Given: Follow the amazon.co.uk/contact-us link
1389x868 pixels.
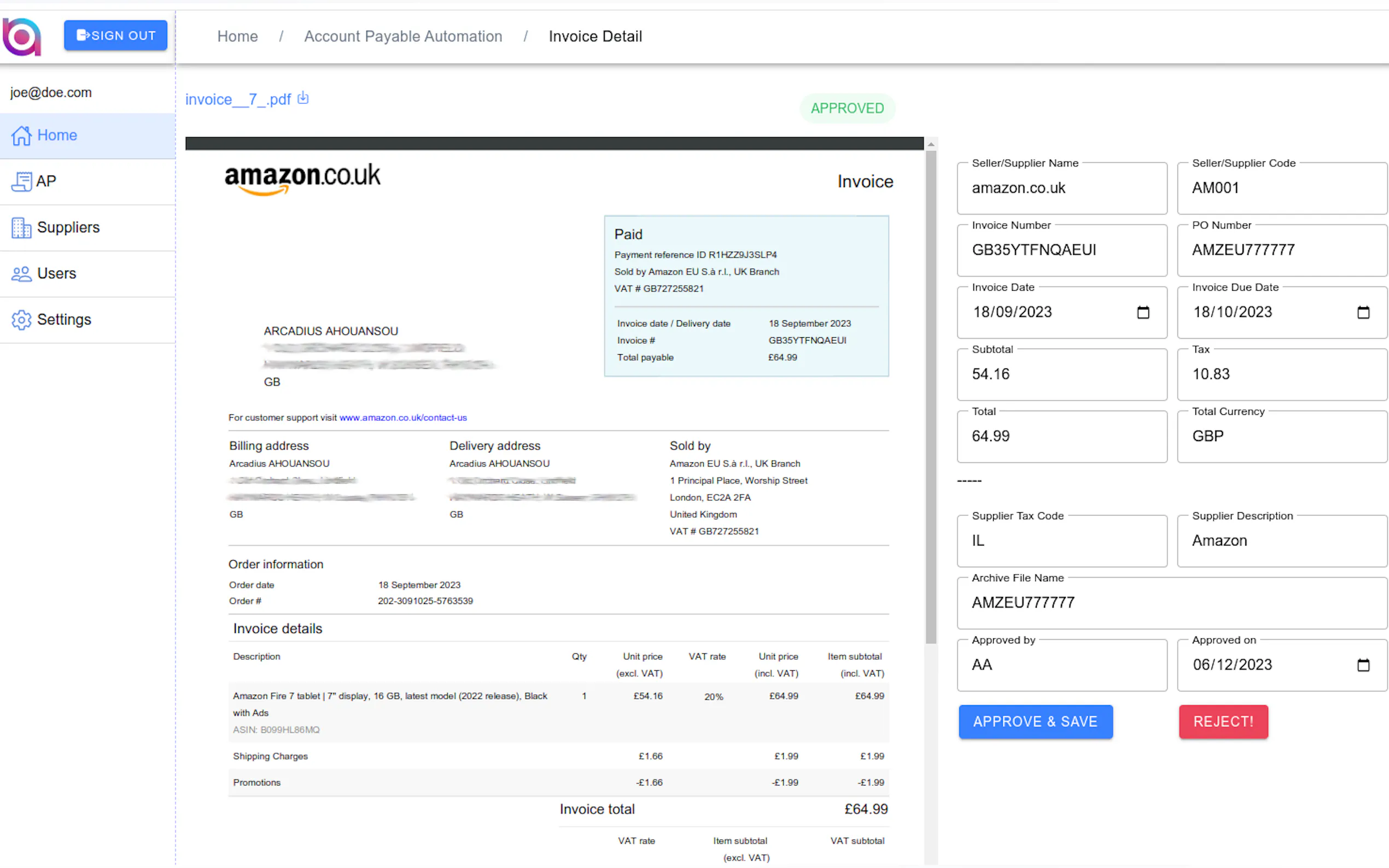Looking at the screenshot, I should click(402, 418).
